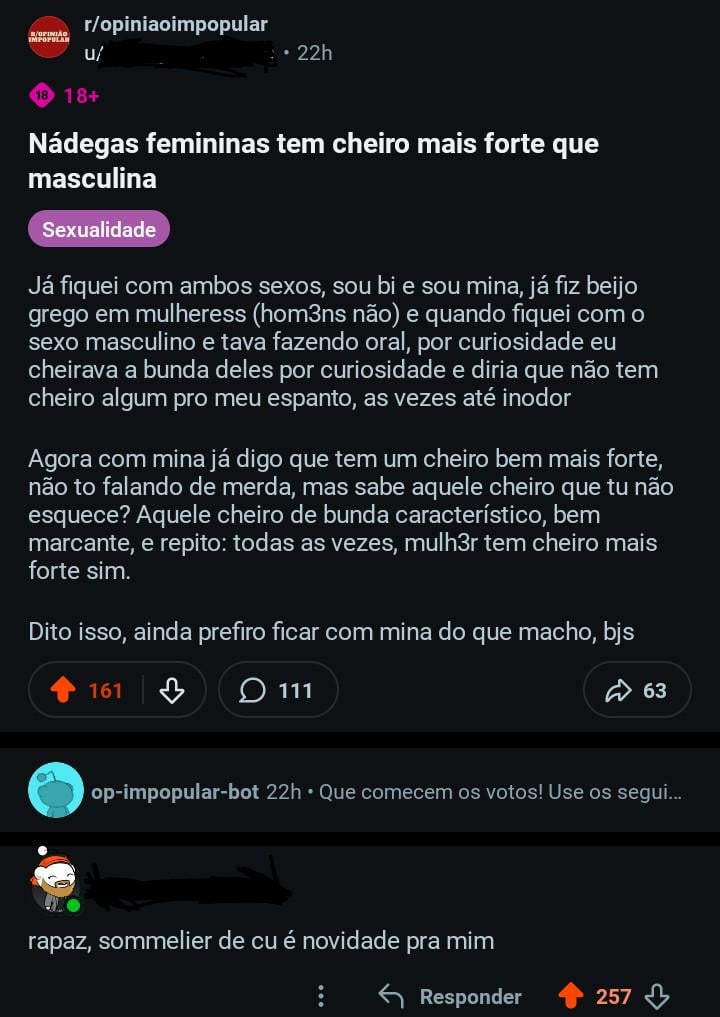Share the post via share arrow
Screen dimensions: 720x1017
point(637,690)
